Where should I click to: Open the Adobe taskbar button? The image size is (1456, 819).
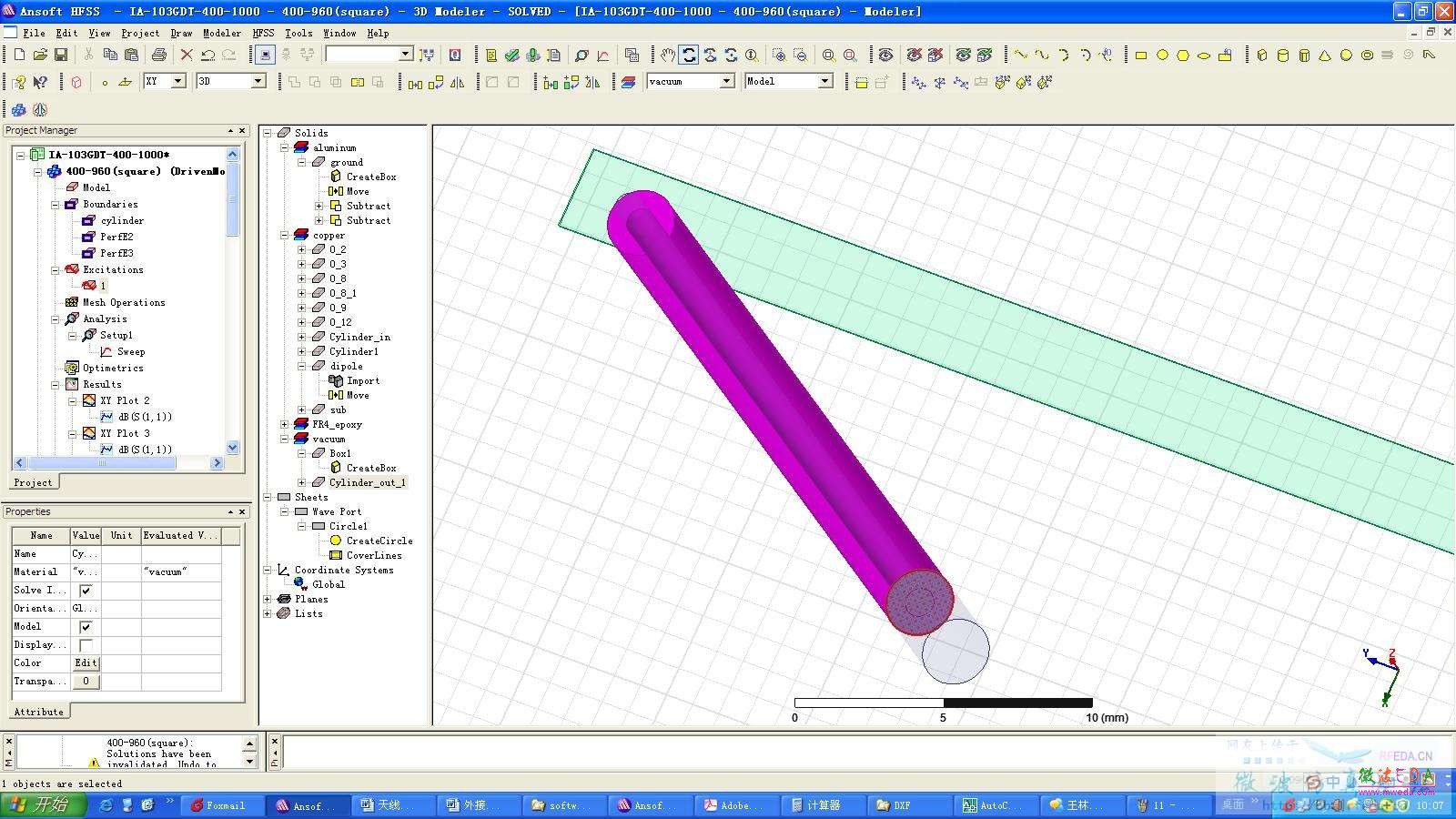point(736,805)
